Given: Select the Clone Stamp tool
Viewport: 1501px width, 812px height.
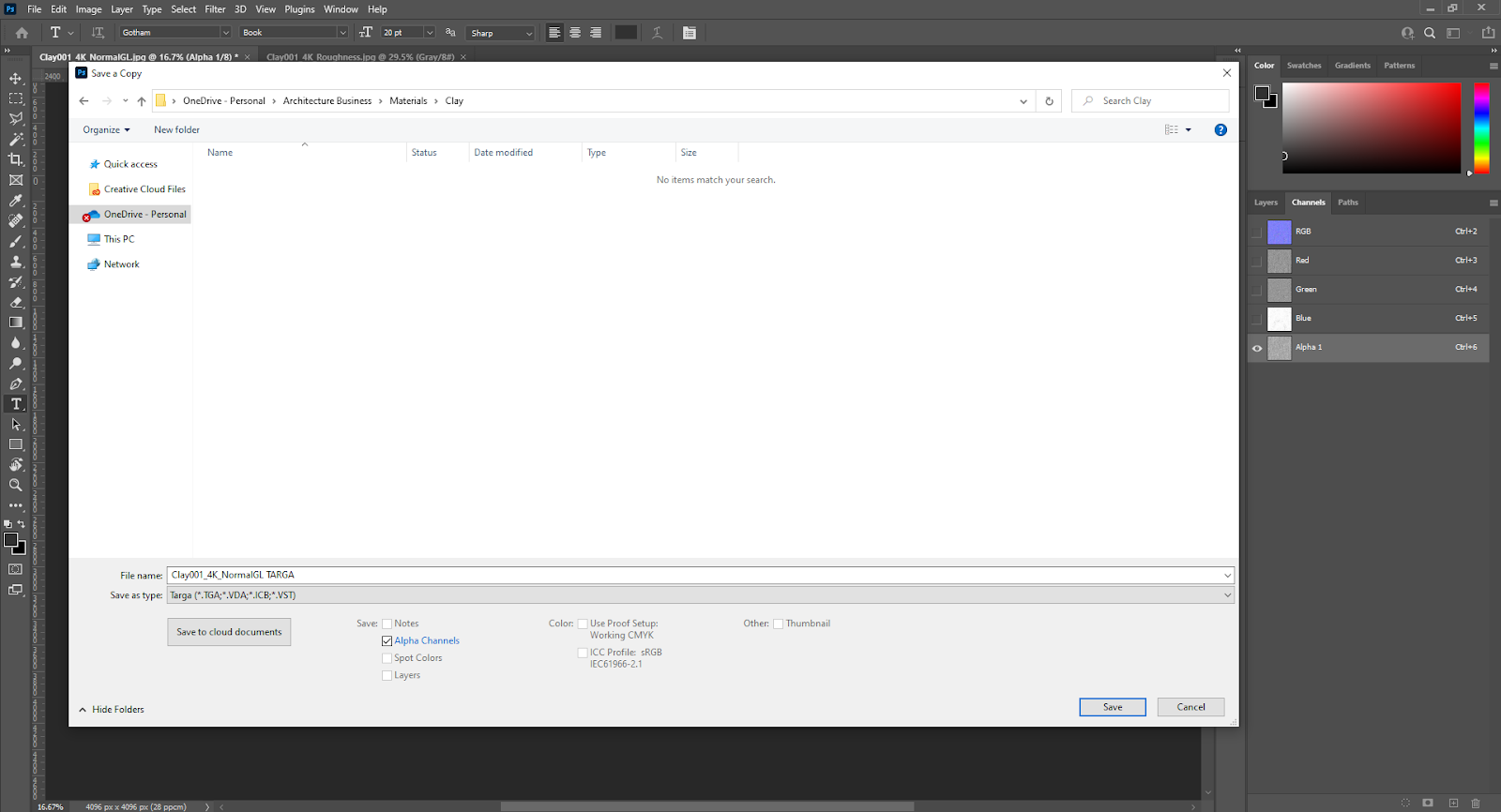Looking at the screenshot, I should [16, 262].
